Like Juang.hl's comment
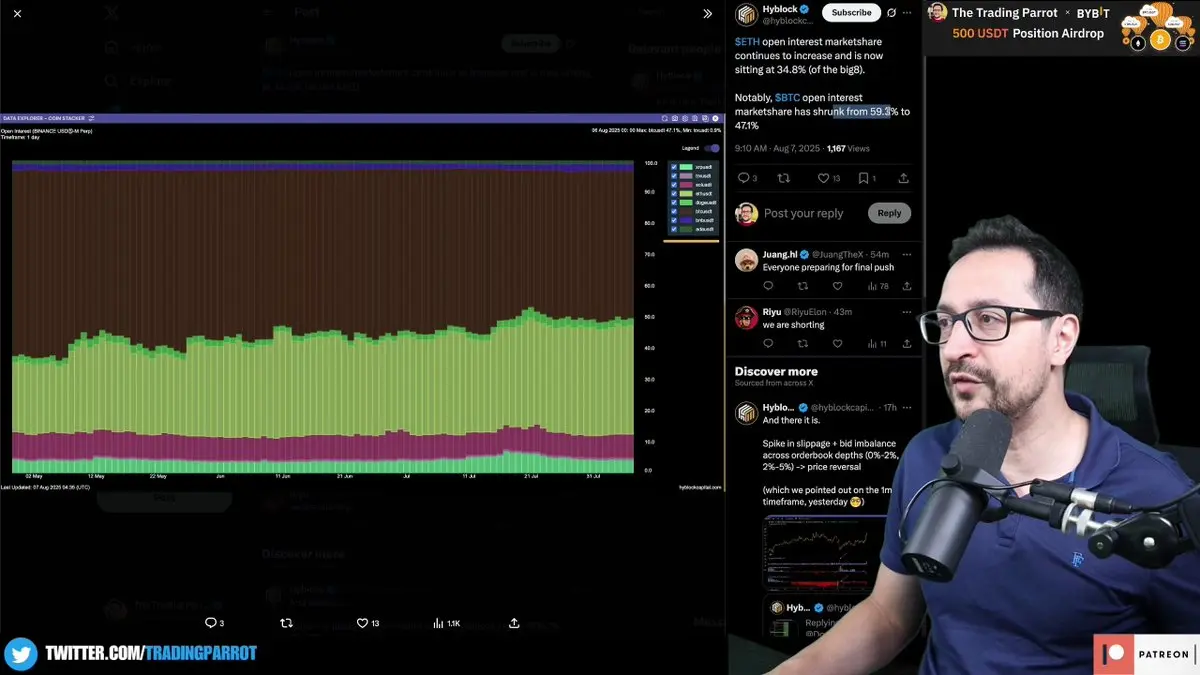This screenshot has height=675, width=1200. point(837,286)
